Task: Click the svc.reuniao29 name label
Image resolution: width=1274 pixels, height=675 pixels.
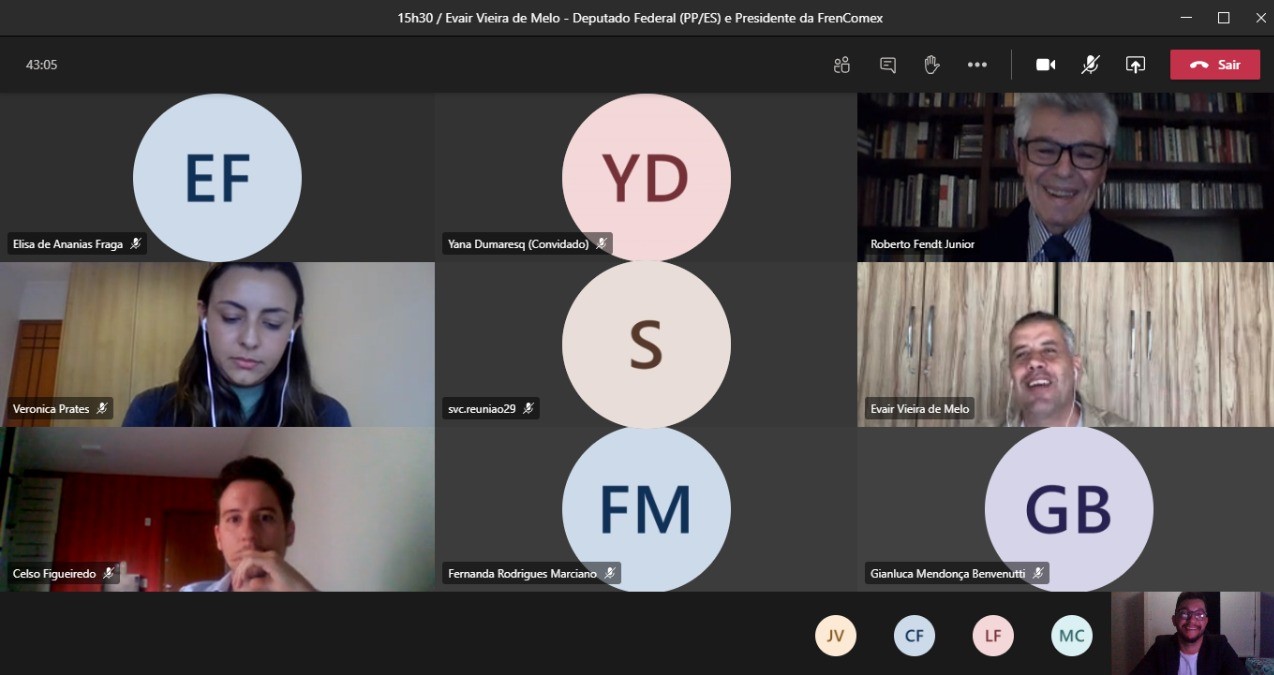Action: tap(491, 408)
